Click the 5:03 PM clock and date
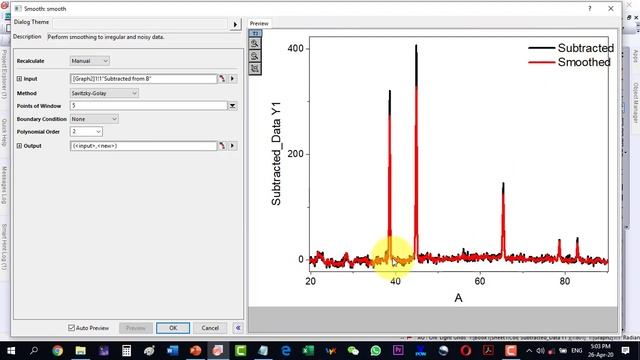This screenshot has width=640, height=360. coord(601,351)
